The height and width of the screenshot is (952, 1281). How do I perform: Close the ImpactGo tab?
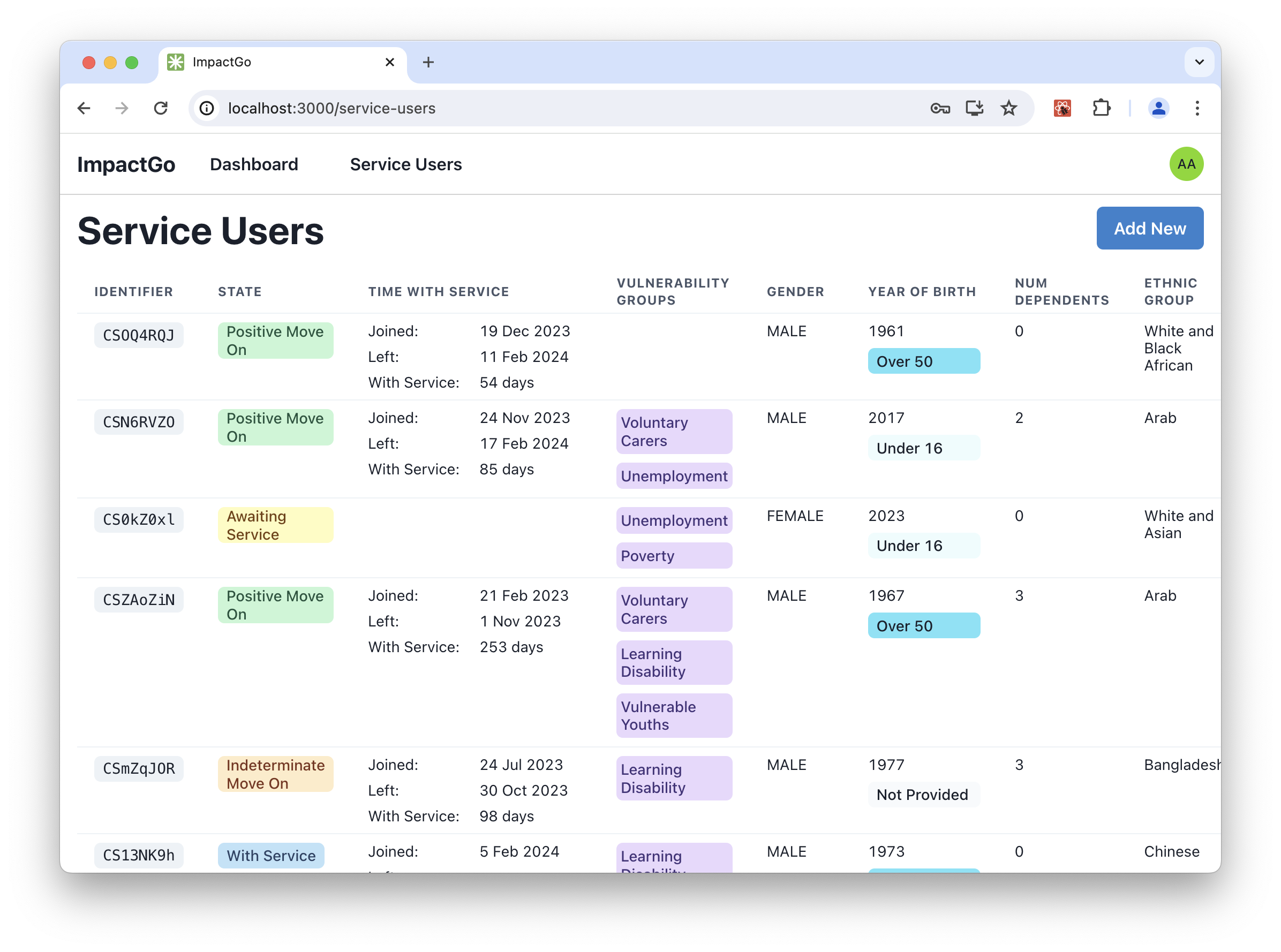click(390, 62)
